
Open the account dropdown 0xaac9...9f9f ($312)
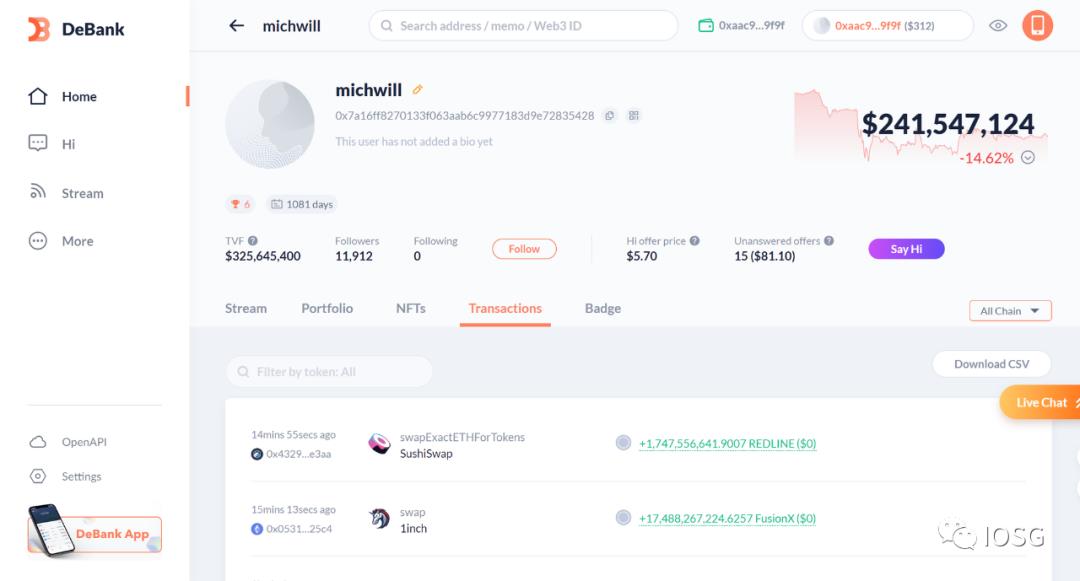(x=888, y=26)
